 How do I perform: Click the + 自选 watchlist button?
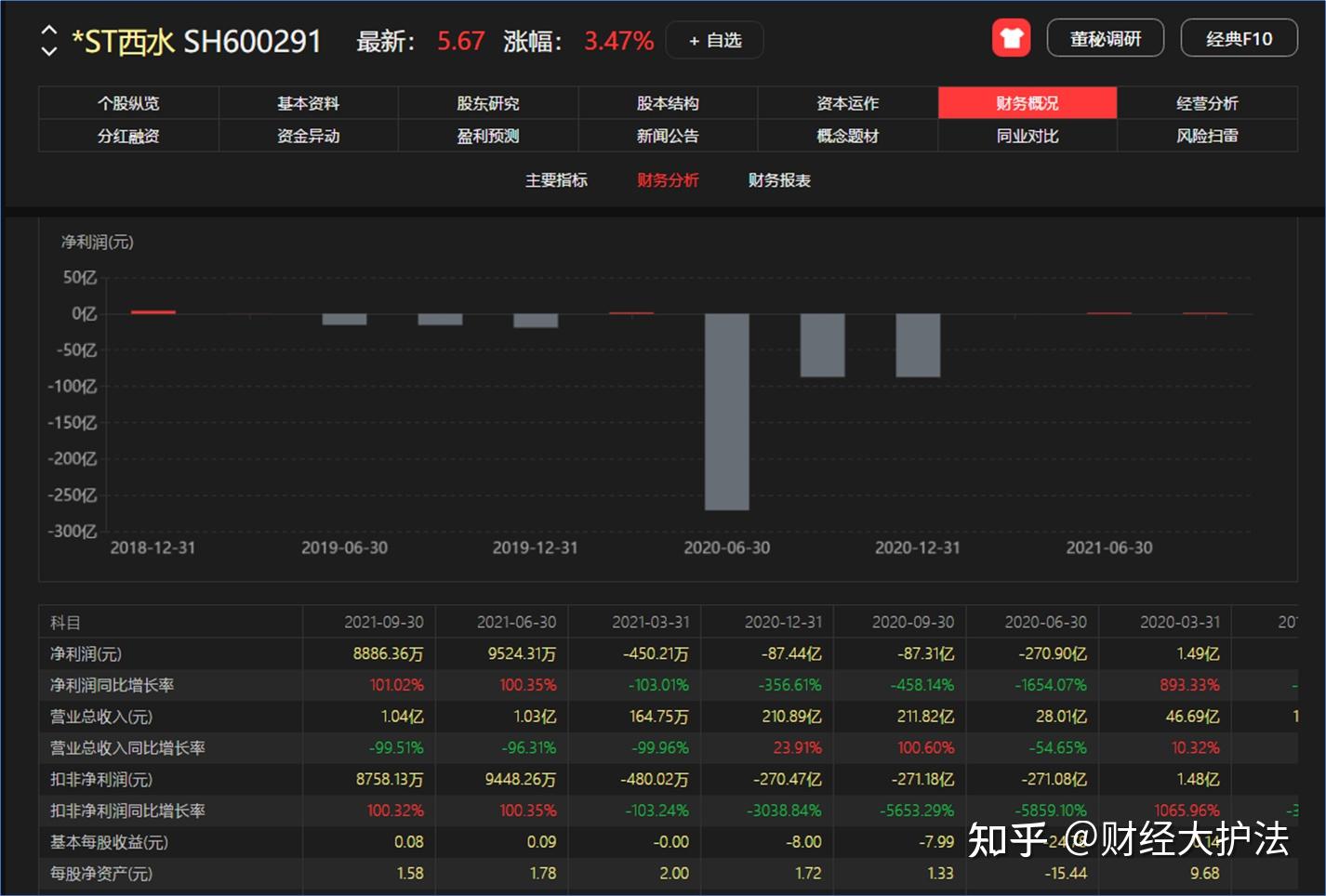pos(714,40)
